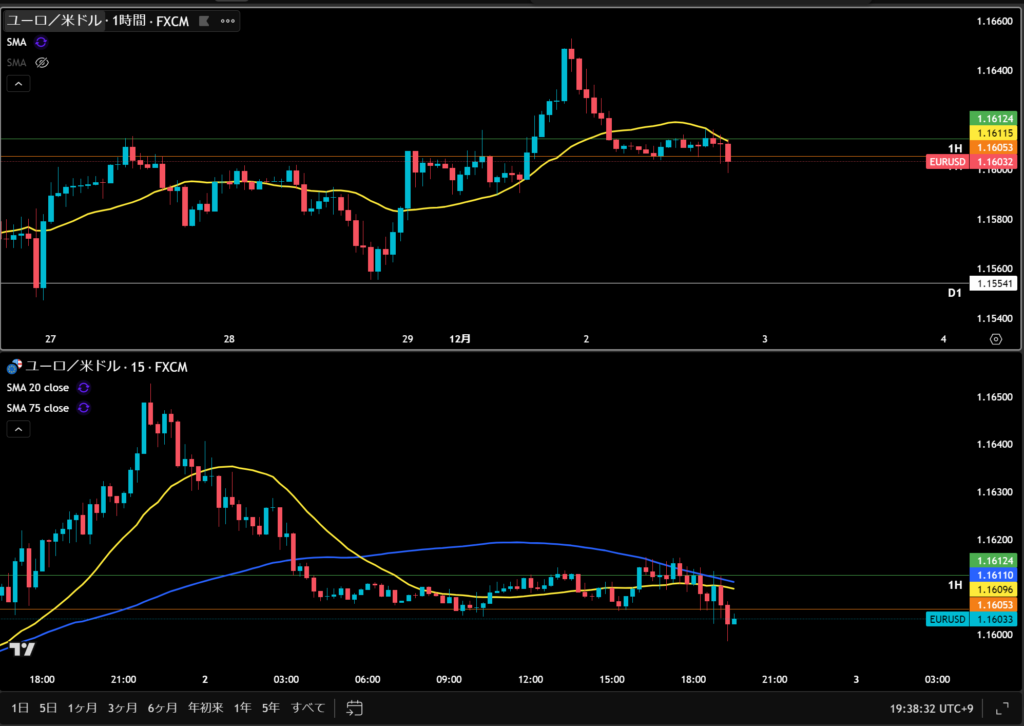
Task: Click the すべて range button
Action: (308, 708)
